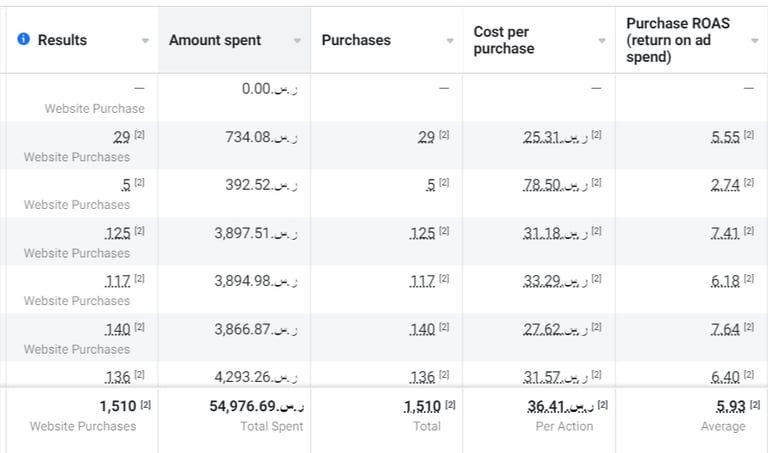
Task: Open the 125 result in Results column
Action: click(x=118, y=233)
